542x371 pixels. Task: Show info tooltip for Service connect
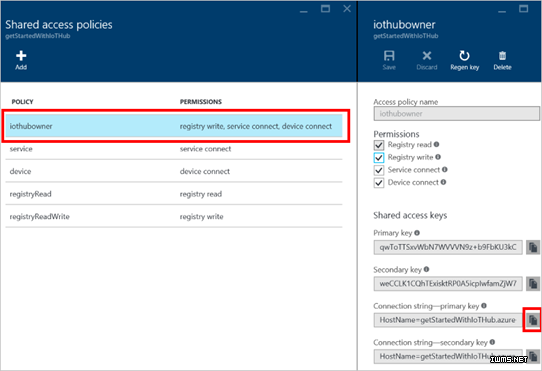(x=445, y=169)
